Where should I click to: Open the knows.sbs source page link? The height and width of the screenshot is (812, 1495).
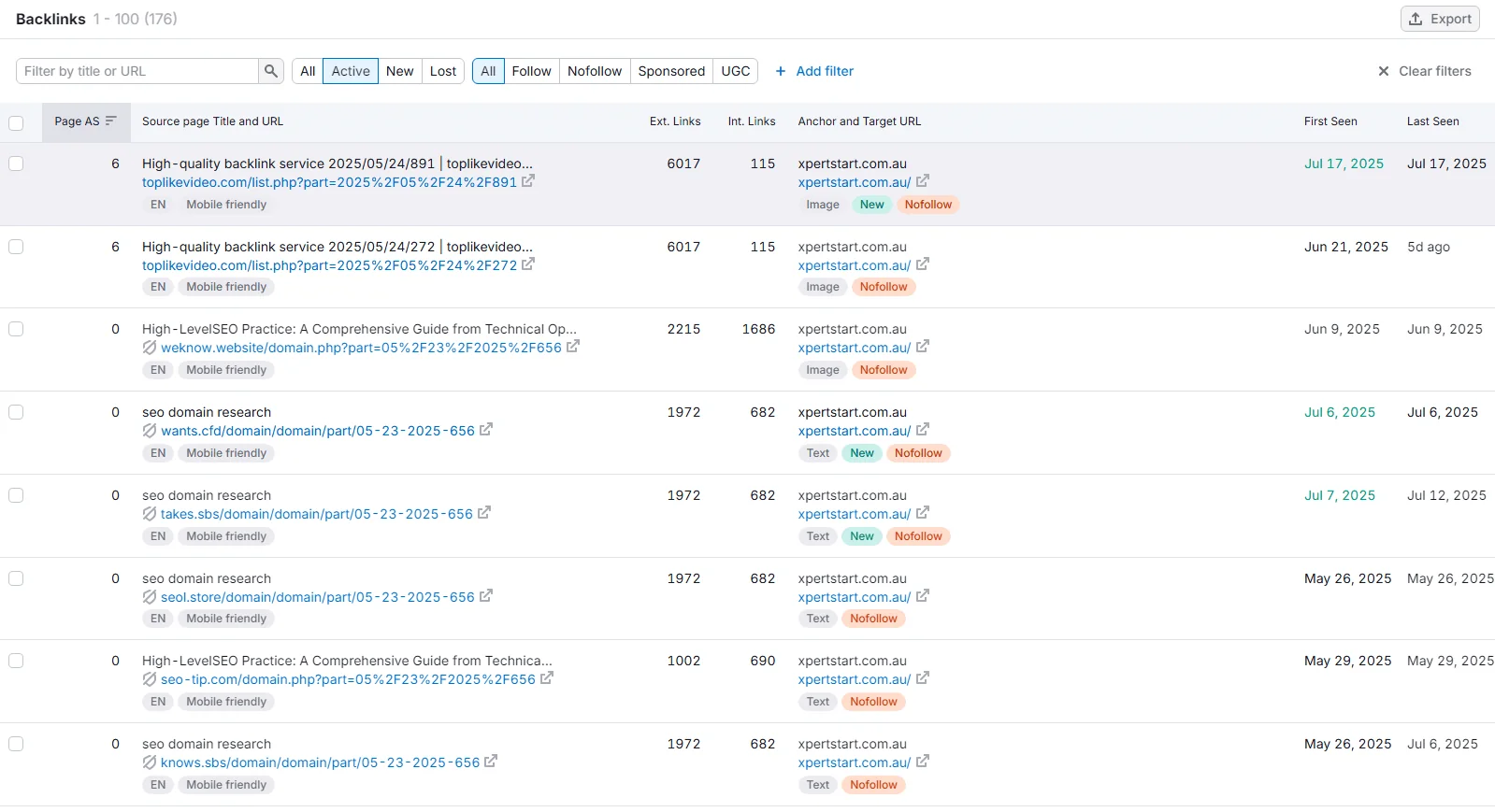[x=320, y=762]
